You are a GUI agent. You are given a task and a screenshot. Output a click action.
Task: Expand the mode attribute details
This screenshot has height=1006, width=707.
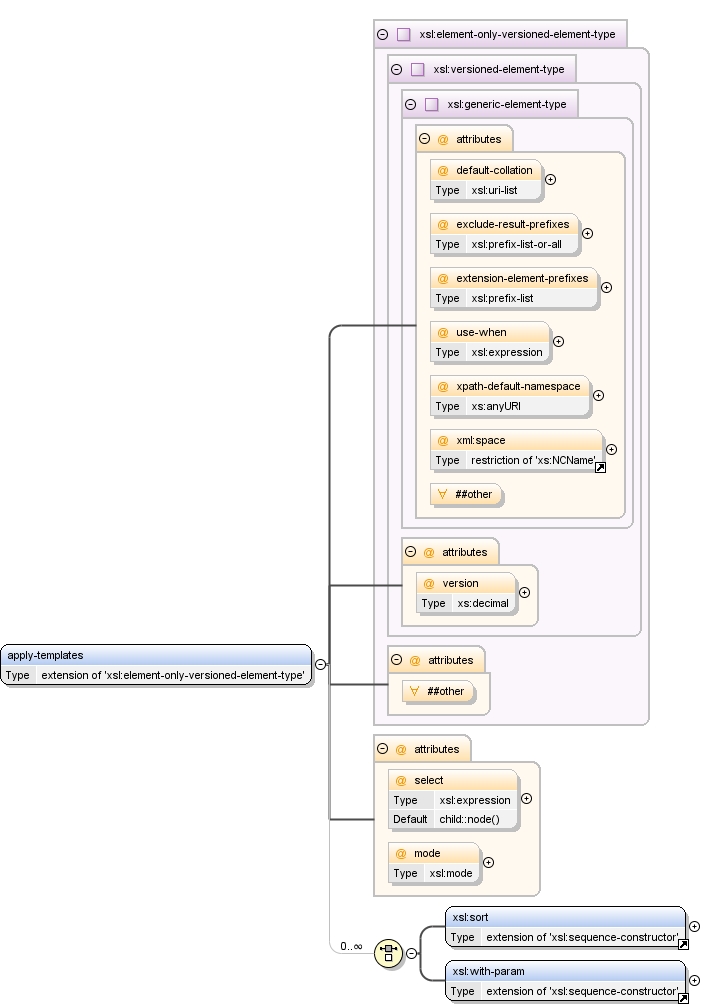488,862
